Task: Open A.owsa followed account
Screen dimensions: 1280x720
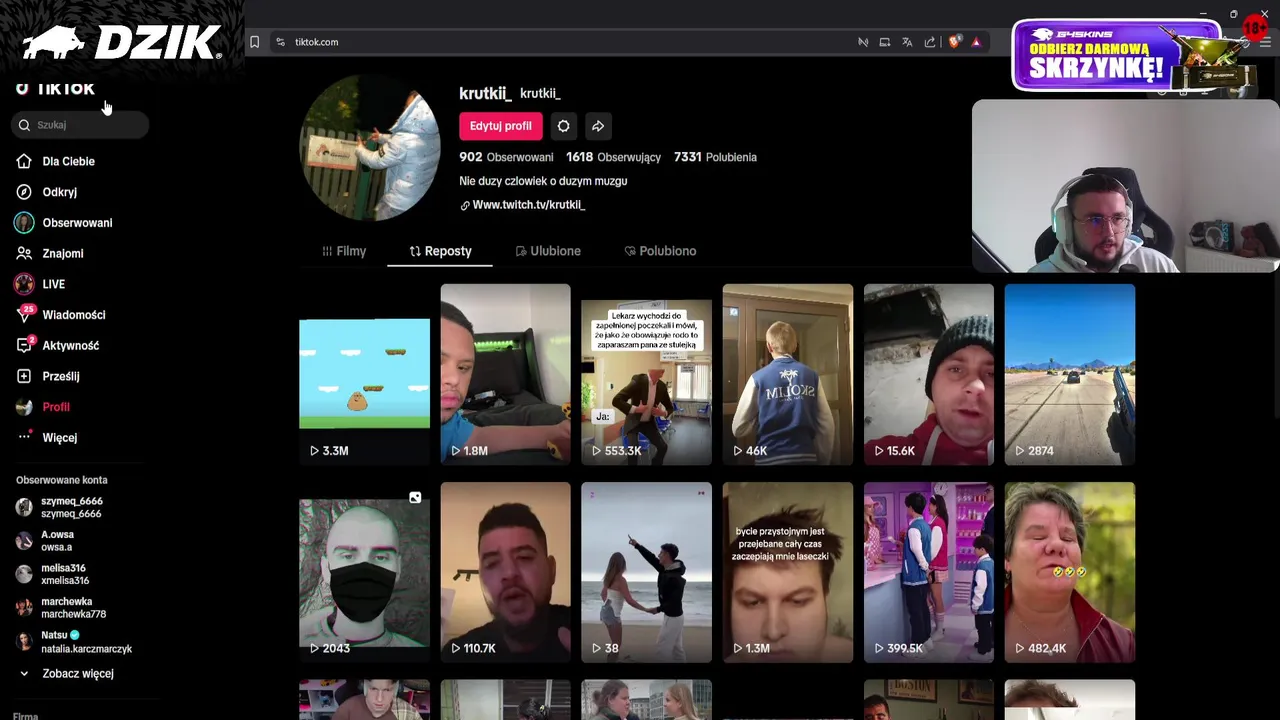Action: 57,541
